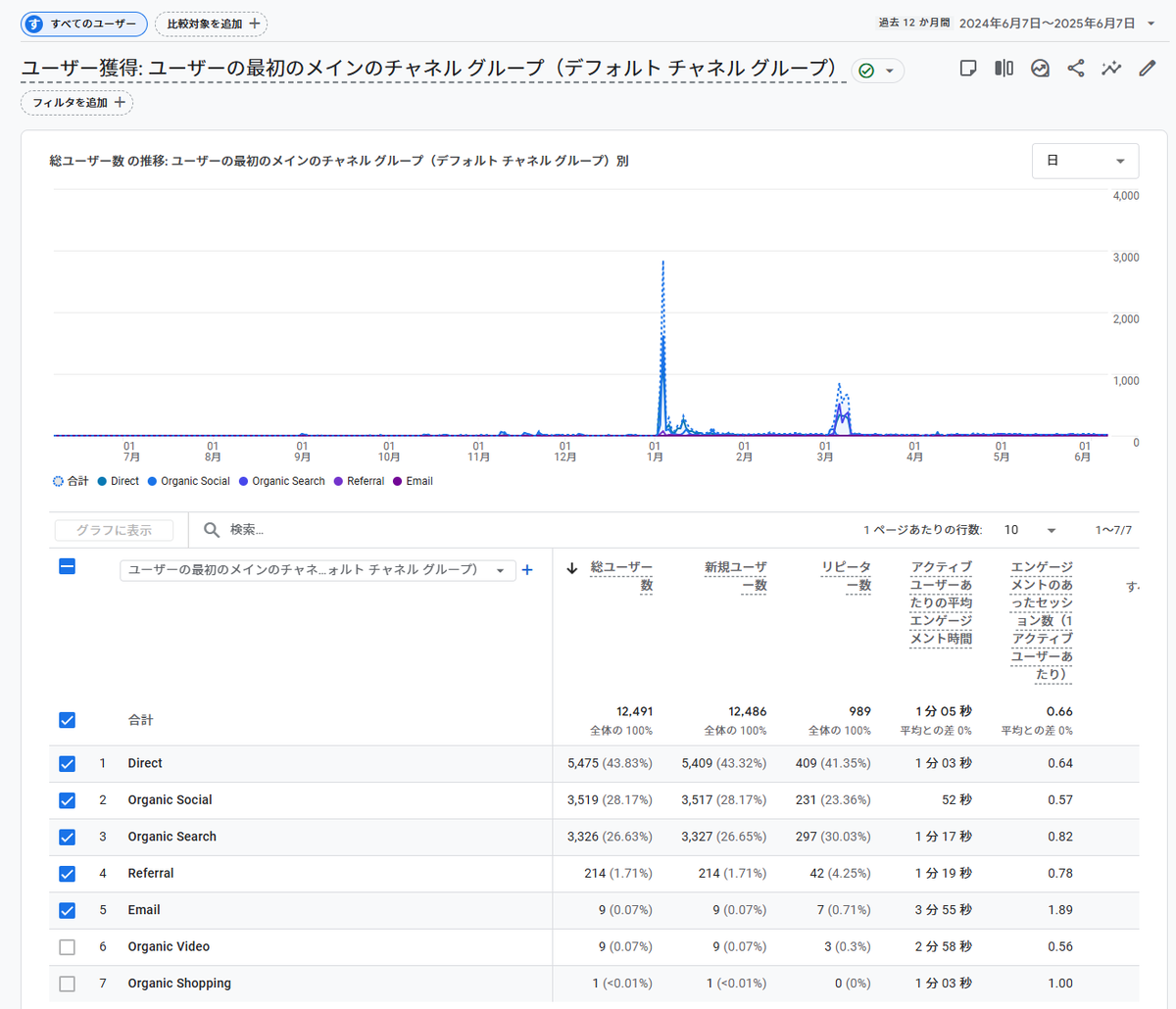Click Organic Search new users 3,327 cell
The image size is (1176, 1009).
coord(724,838)
